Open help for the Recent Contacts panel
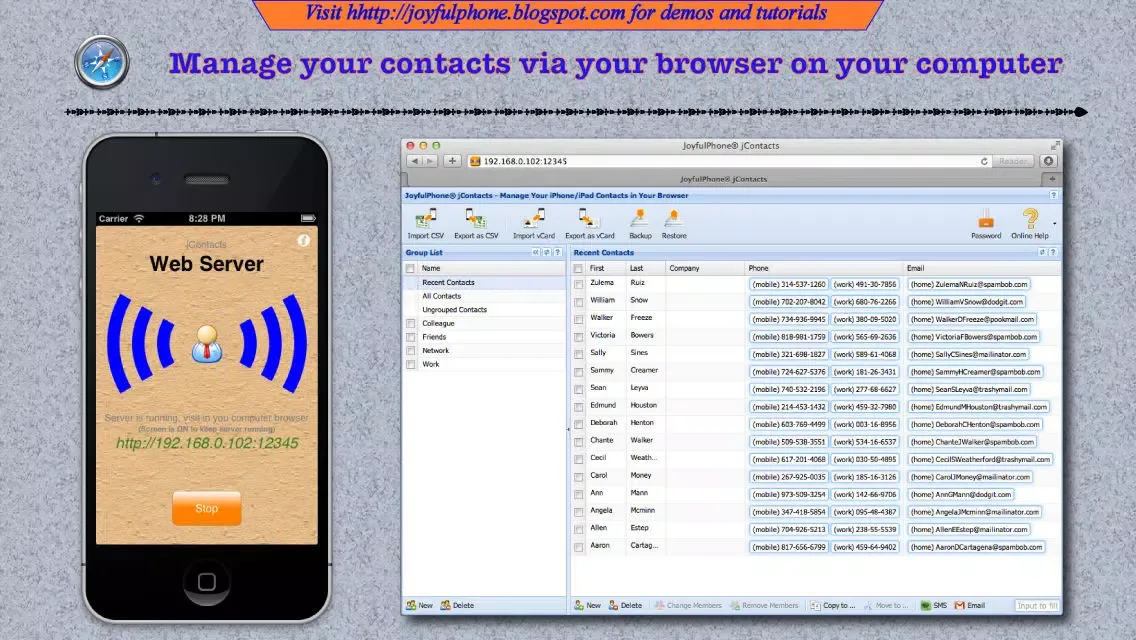 [1053, 252]
